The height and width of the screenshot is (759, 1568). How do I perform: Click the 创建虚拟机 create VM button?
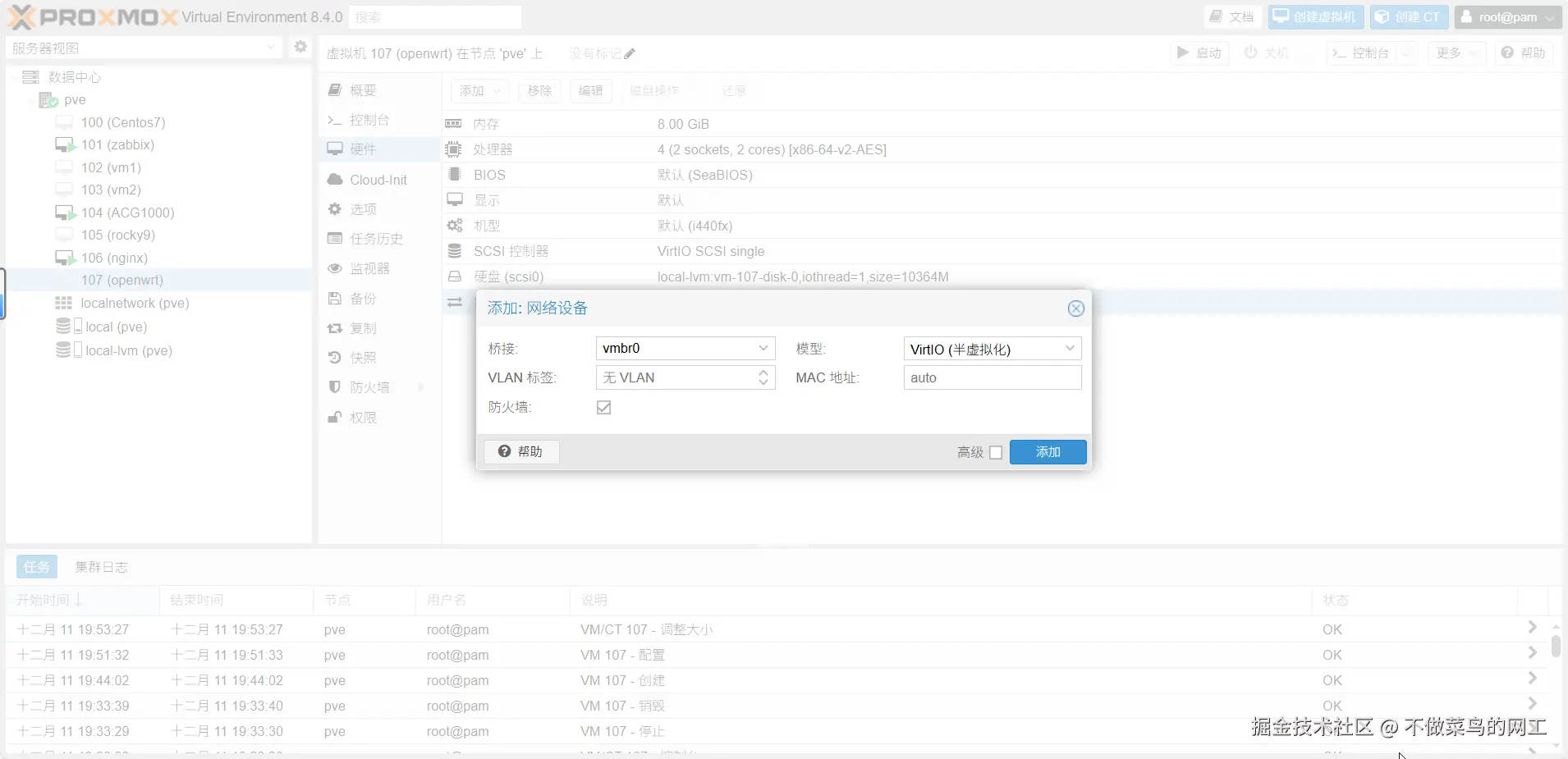(1316, 17)
